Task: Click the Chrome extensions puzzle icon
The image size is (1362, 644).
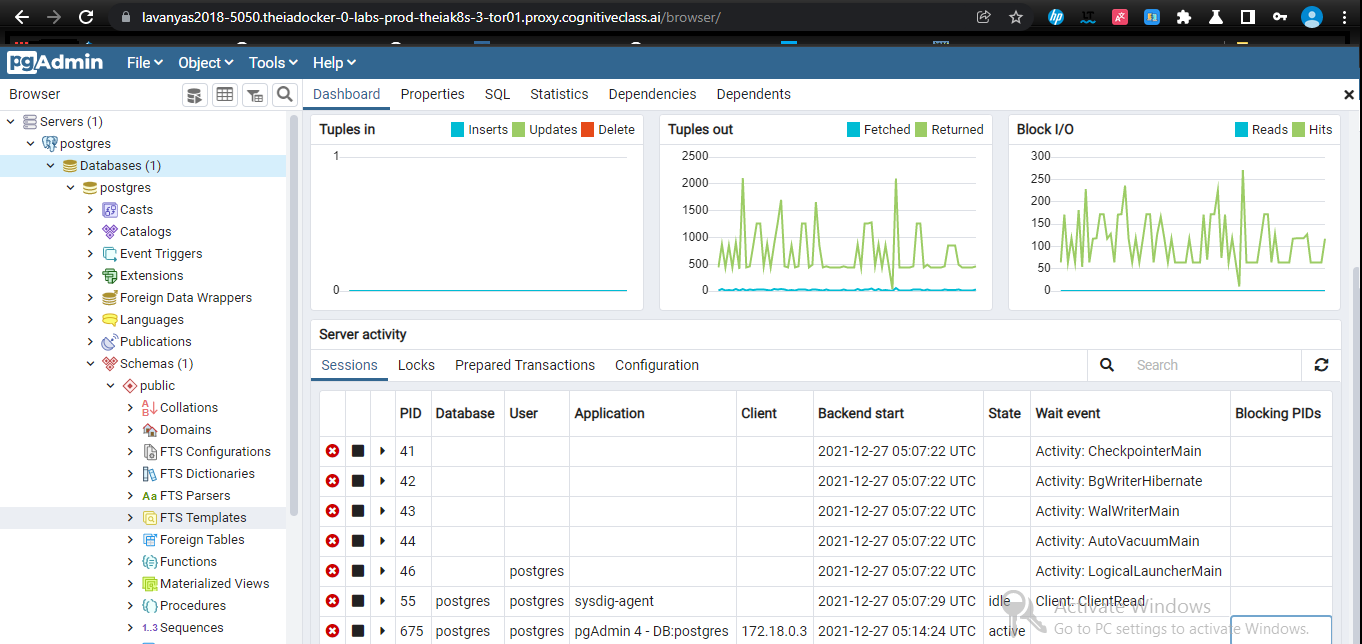Action: tap(1181, 17)
